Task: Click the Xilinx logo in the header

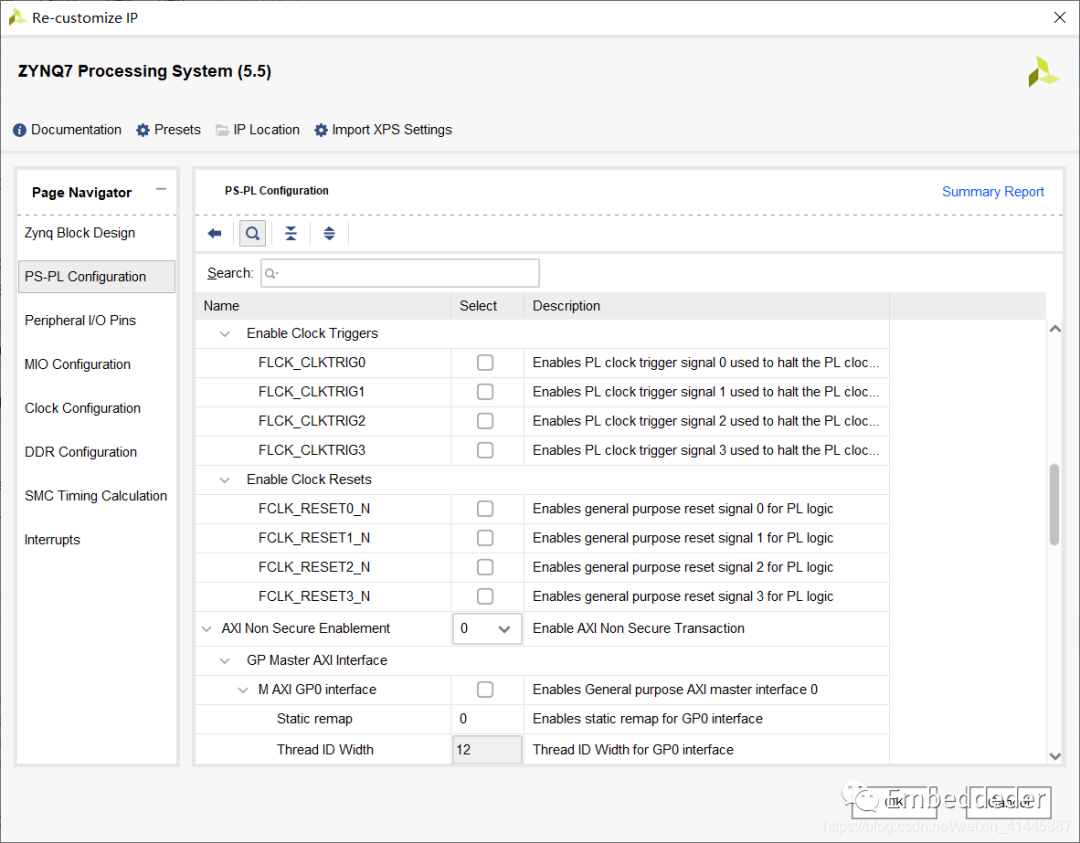Action: point(1043,72)
